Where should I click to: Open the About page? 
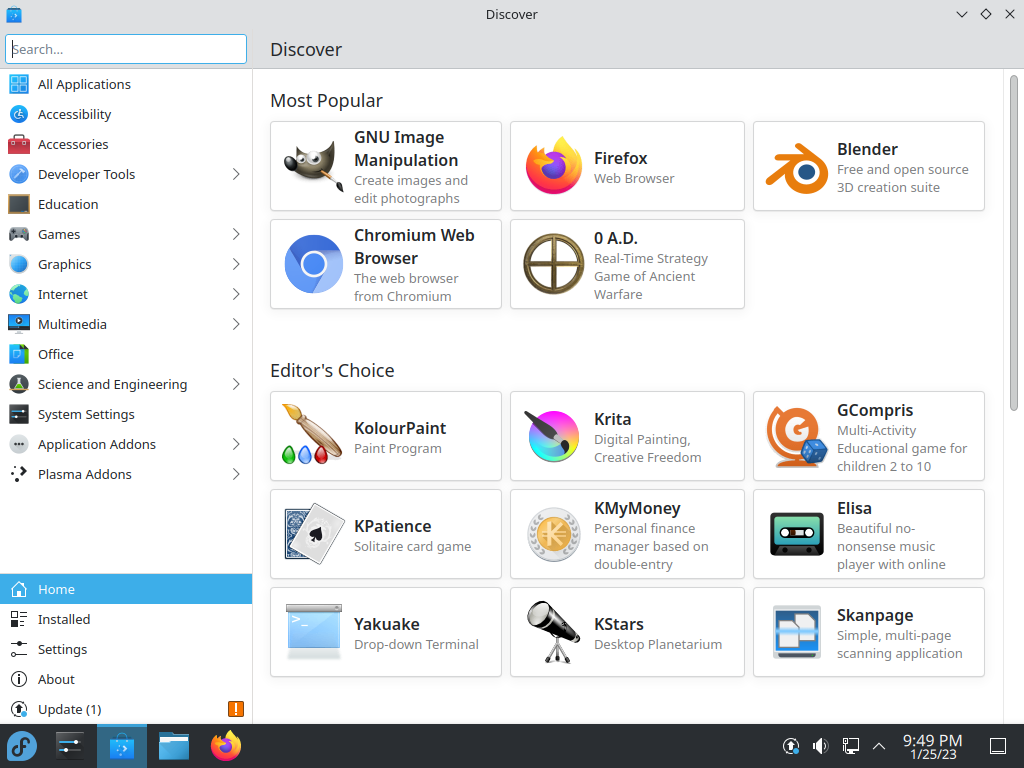pos(126,679)
